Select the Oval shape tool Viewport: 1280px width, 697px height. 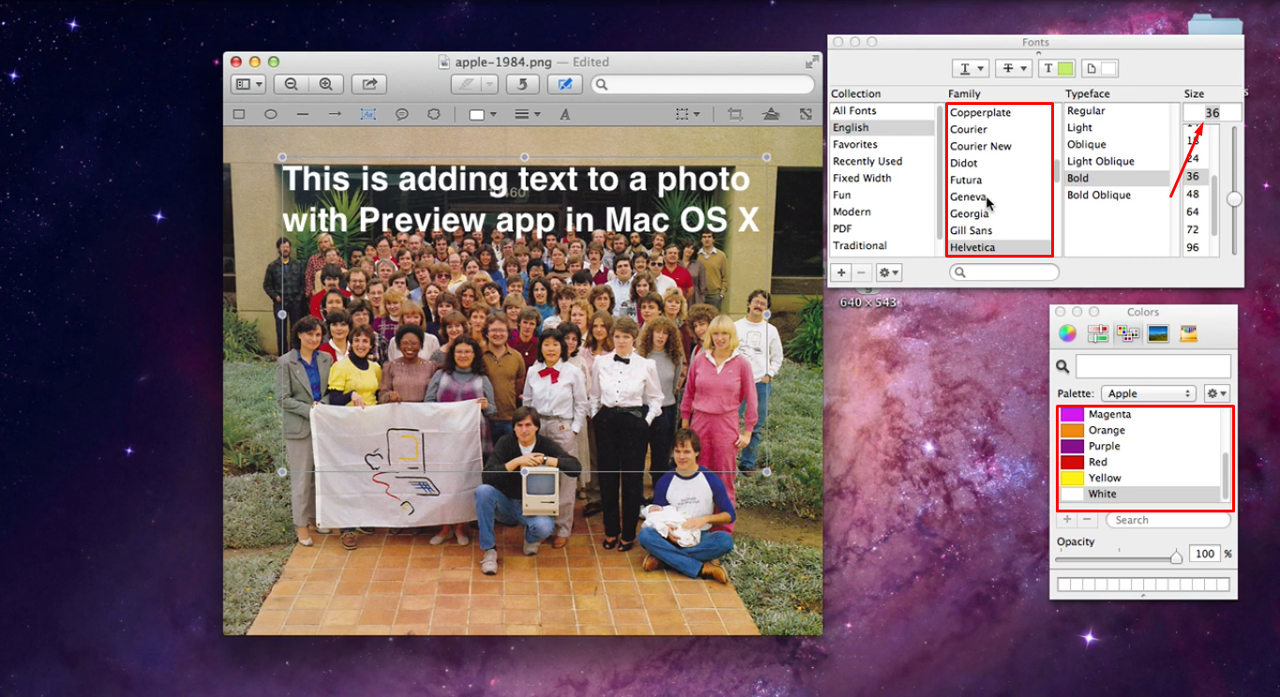click(x=271, y=115)
